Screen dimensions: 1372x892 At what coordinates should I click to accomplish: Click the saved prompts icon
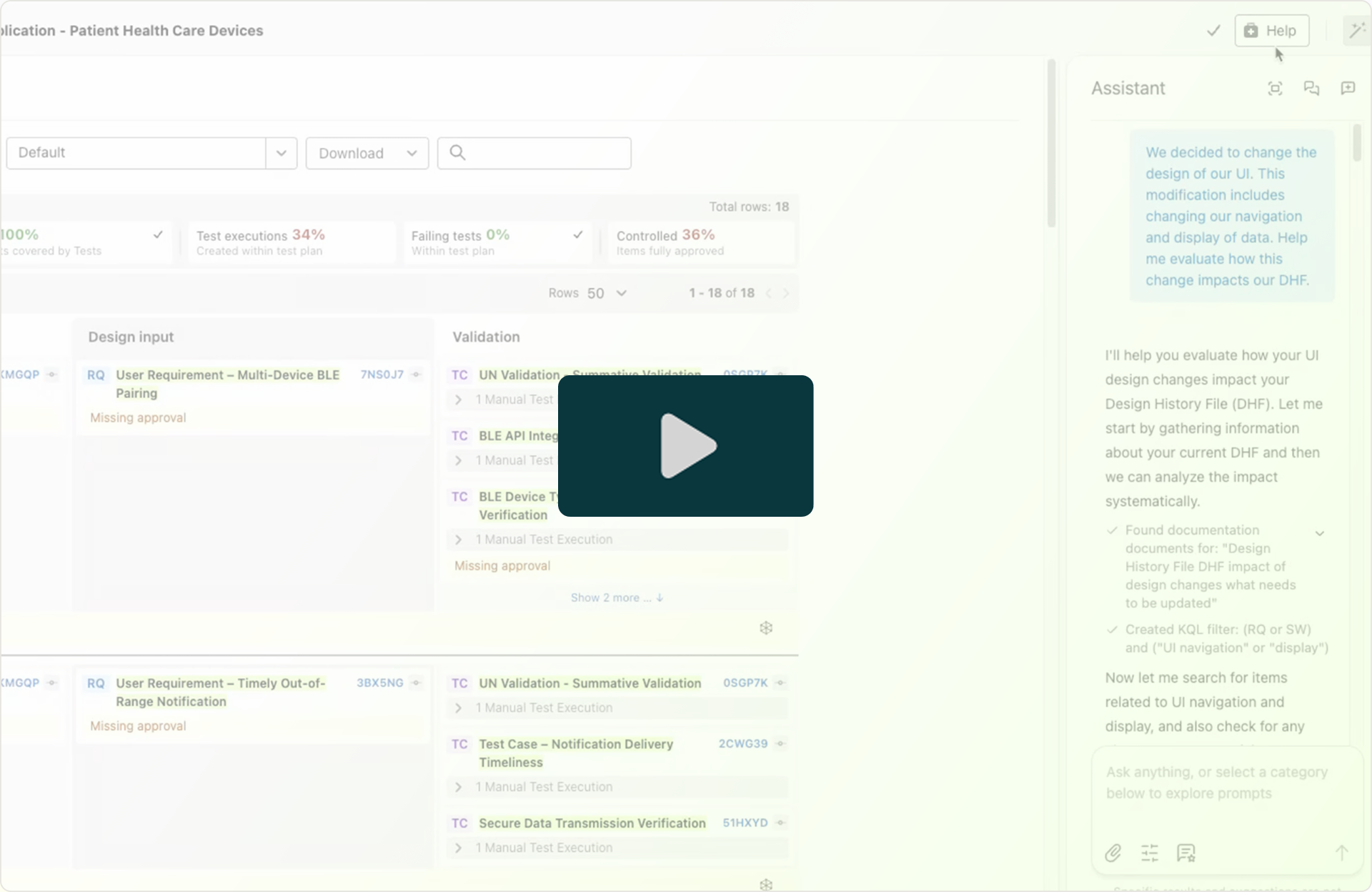pos(1186,853)
